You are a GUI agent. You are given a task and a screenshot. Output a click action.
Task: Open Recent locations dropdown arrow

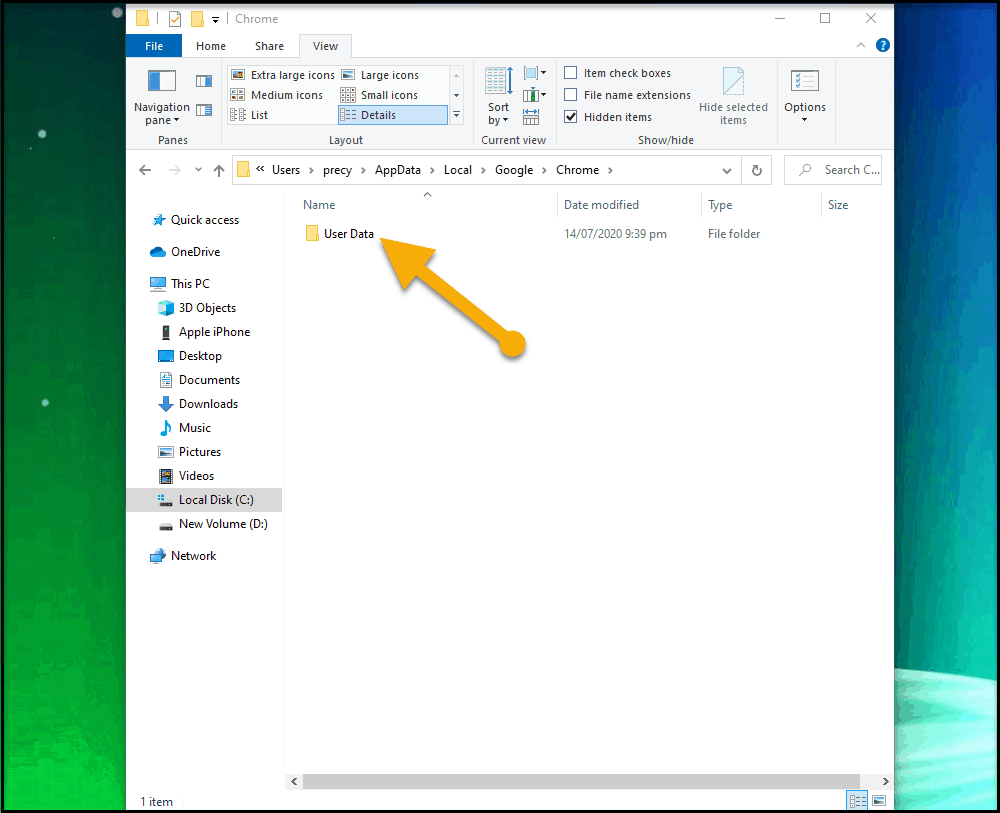[x=198, y=170]
